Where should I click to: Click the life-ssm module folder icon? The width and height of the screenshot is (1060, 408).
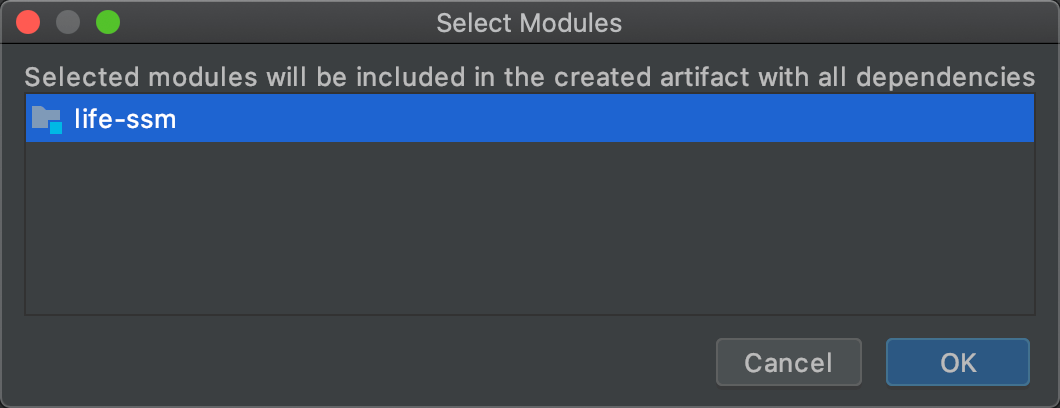(45, 119)
